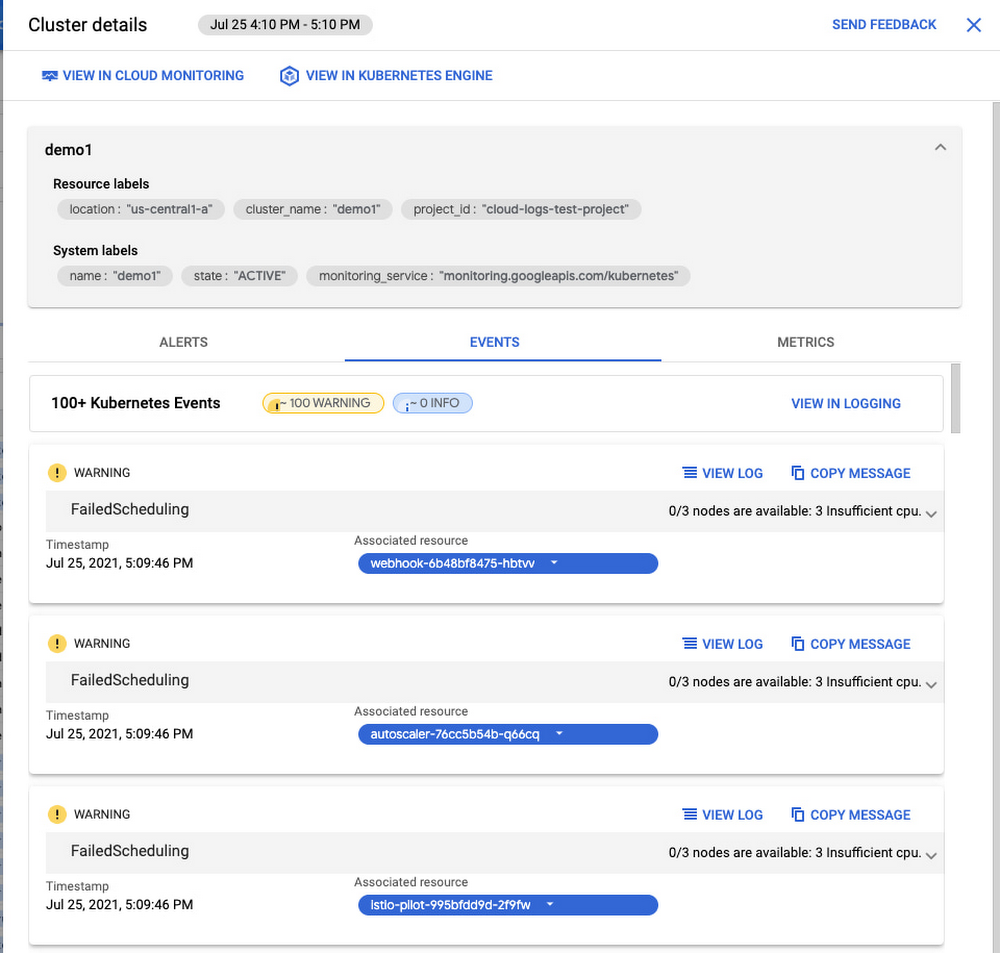Expand the autoscaler event message chevron
Screen dimensions: 1000x953
coord(931,684)
